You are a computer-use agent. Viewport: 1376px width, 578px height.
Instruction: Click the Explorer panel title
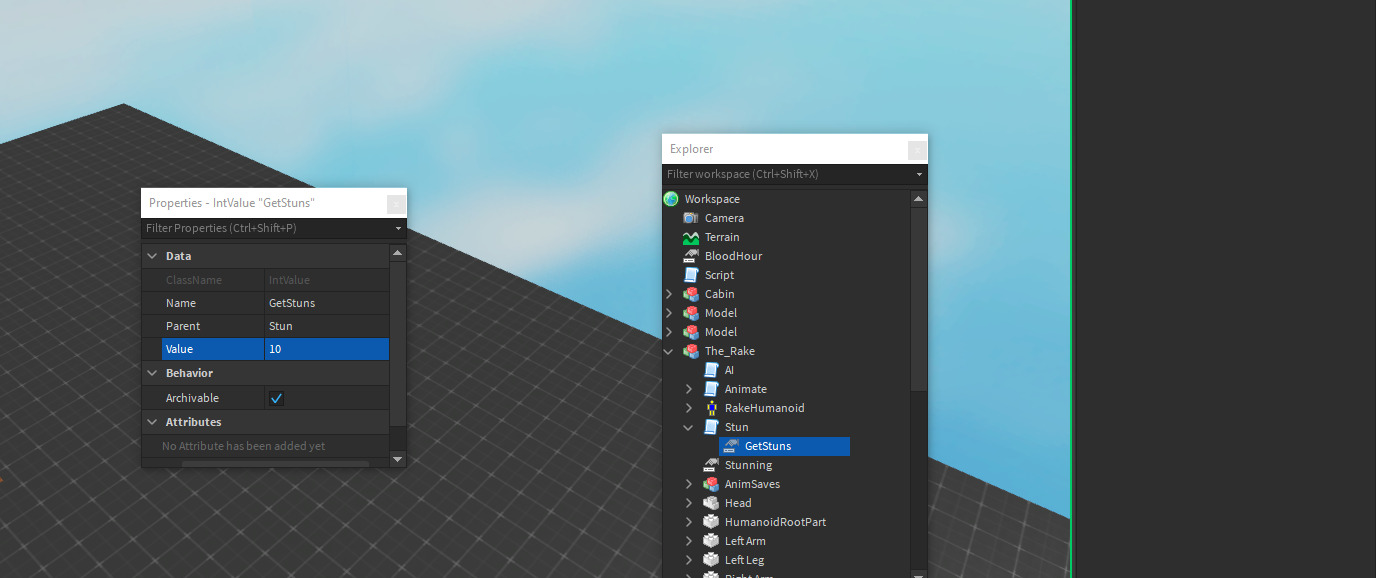pyautogui.click(x=692, y=149)
